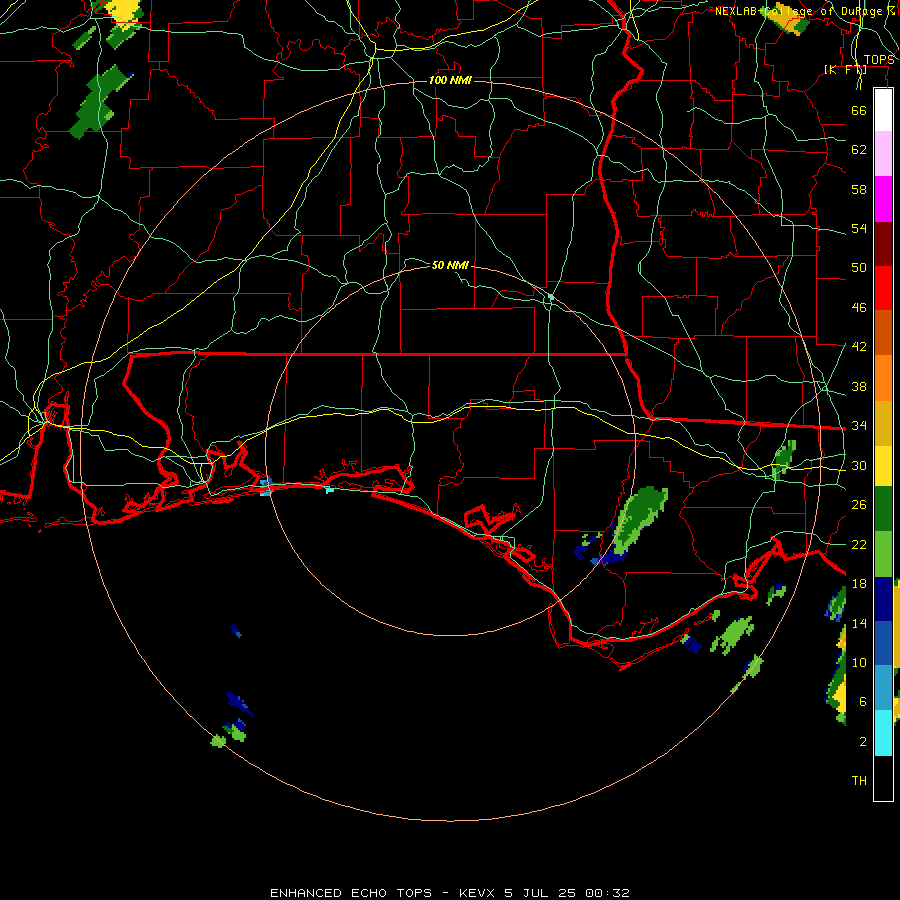The width and height of the screenshot is (900, 900).
Task: Click the white legend swatch beside the 66 label
Action: point(883,110)
